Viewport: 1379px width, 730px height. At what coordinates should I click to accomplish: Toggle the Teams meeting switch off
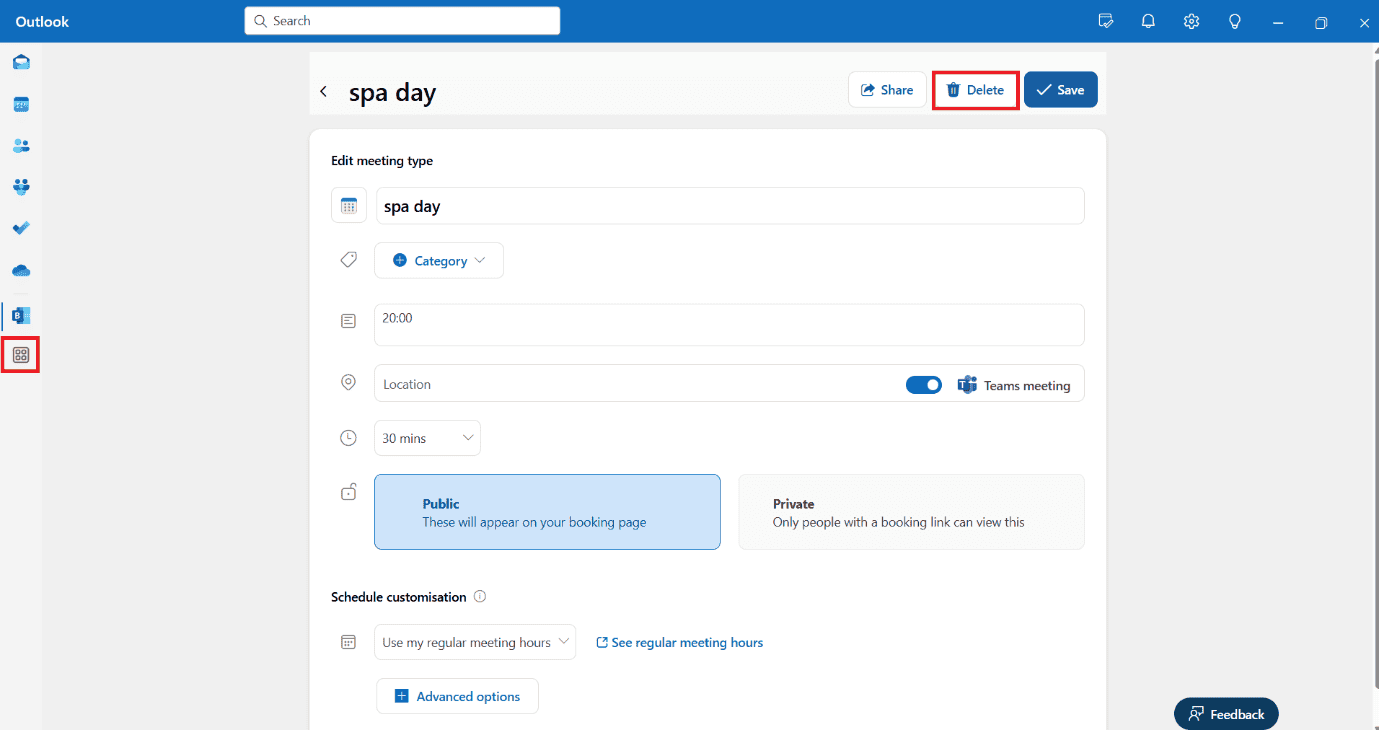(923, 384)
